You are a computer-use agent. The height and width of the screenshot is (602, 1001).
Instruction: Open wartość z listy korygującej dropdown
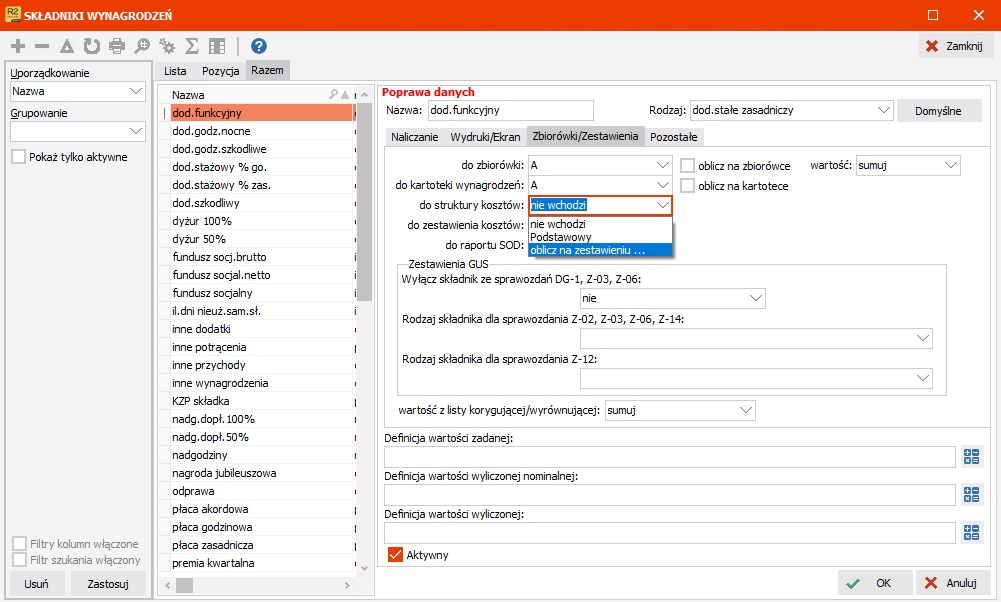pyautogui.click(x=680, y=410)
